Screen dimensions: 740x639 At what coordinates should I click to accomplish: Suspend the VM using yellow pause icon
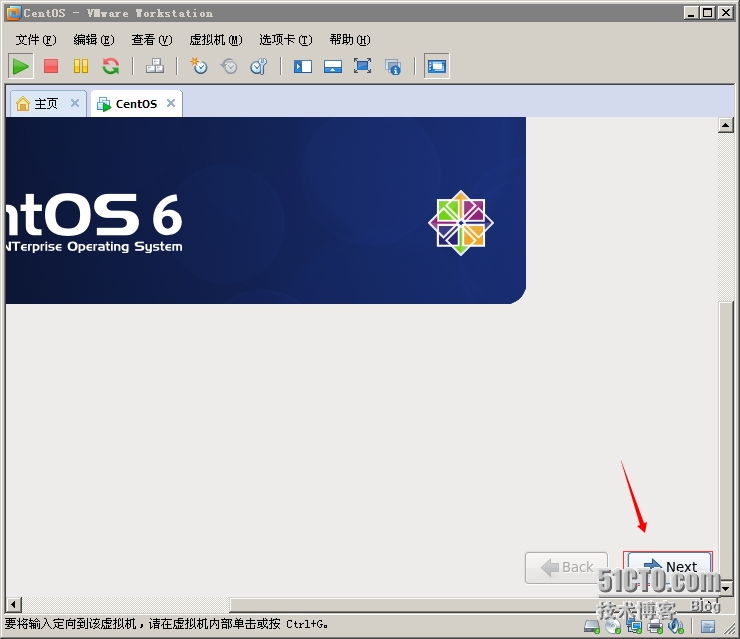click(81, 66)
